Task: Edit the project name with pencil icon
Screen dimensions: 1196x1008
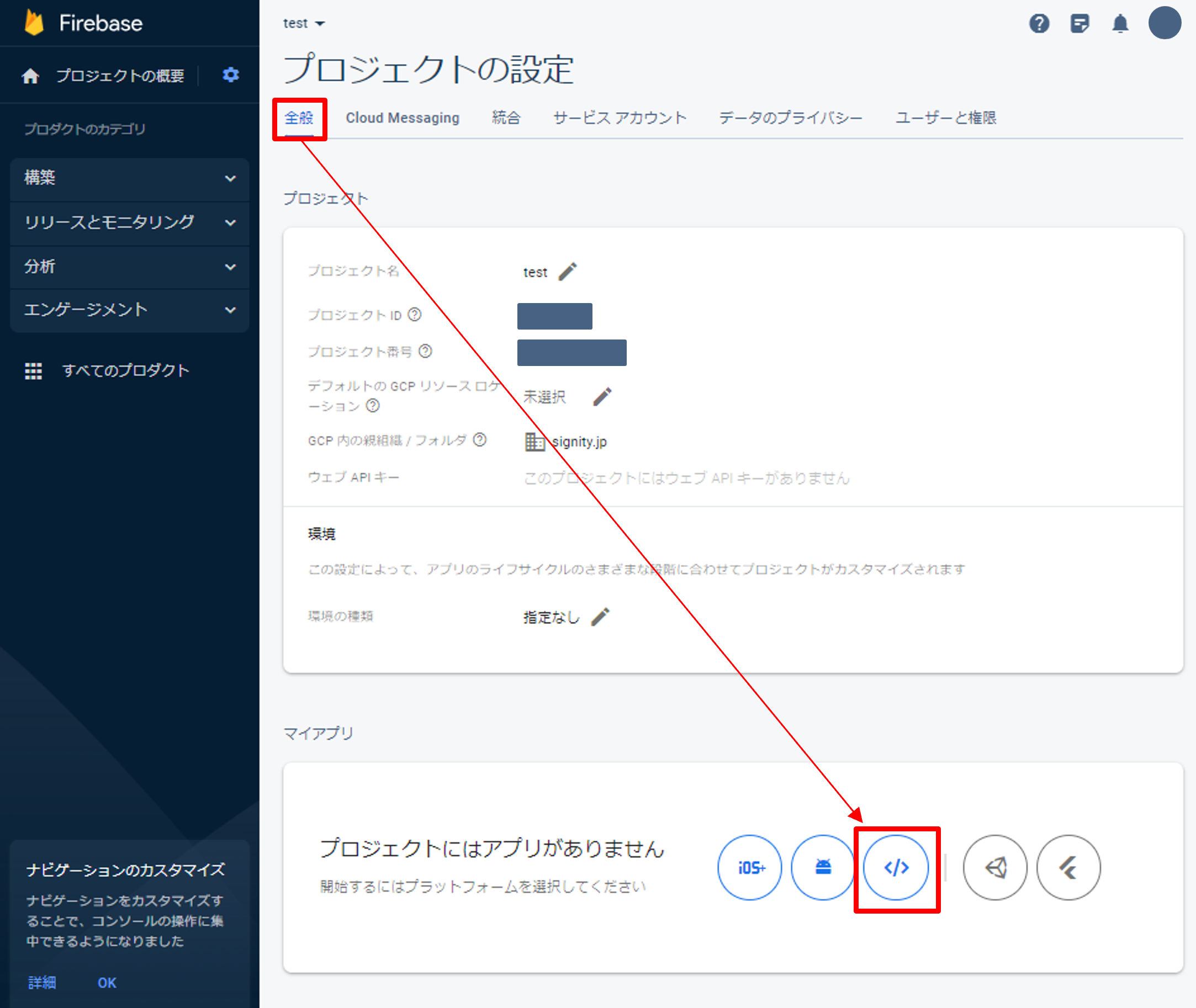Action: [x=568, y=272]
